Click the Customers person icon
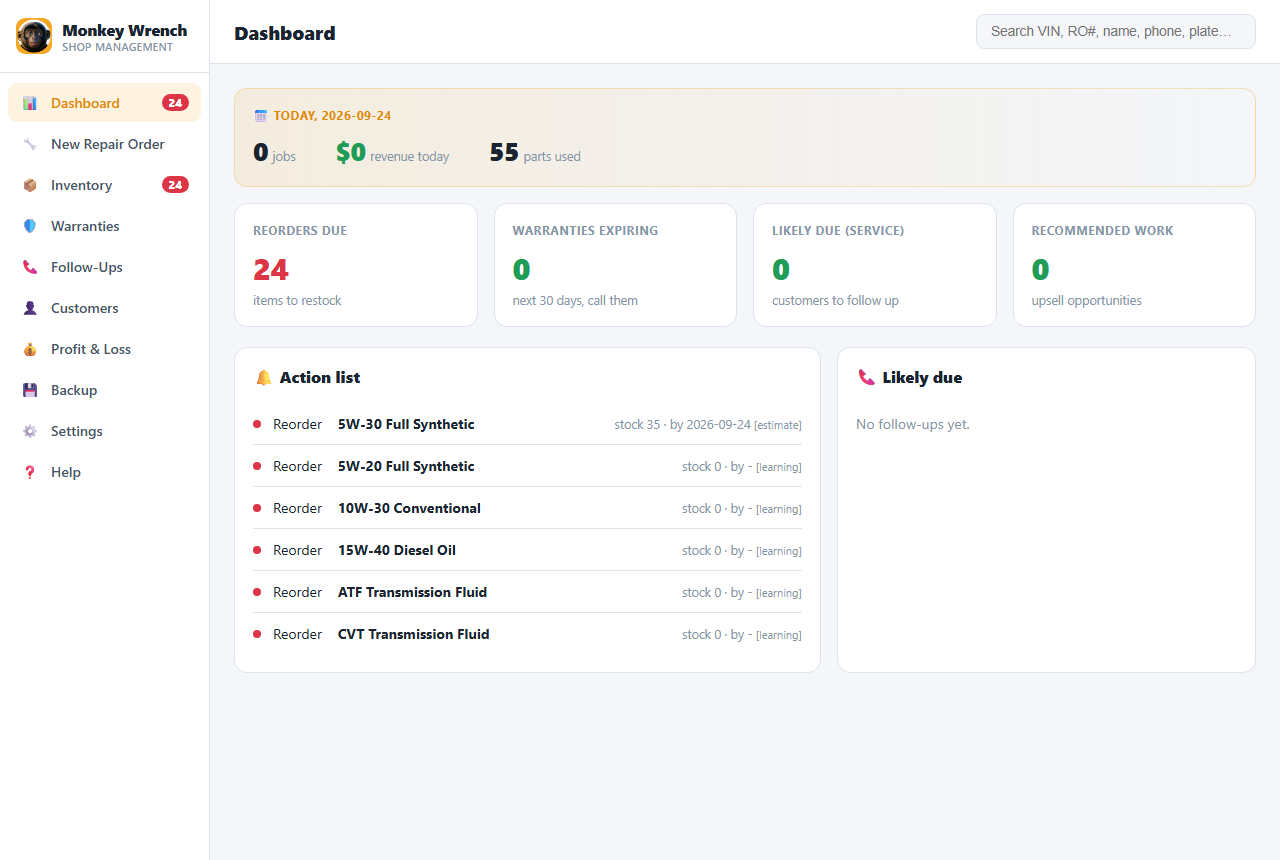The height and width of the screenshot is (860, 1280). (x=30, y=308)
